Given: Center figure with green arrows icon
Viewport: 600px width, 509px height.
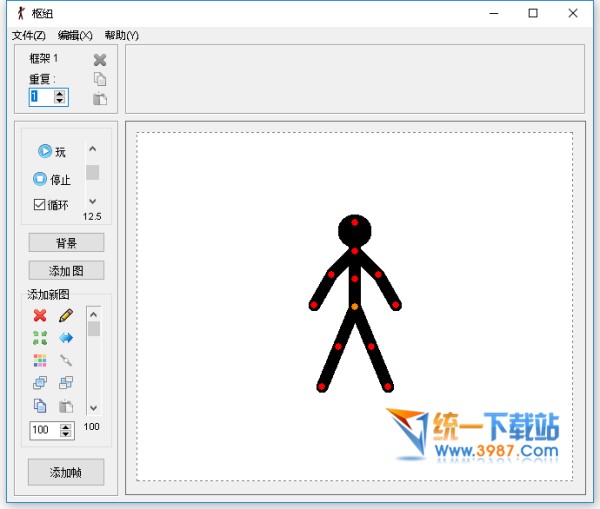Looking at the screenshot, I should click(40, 338).
